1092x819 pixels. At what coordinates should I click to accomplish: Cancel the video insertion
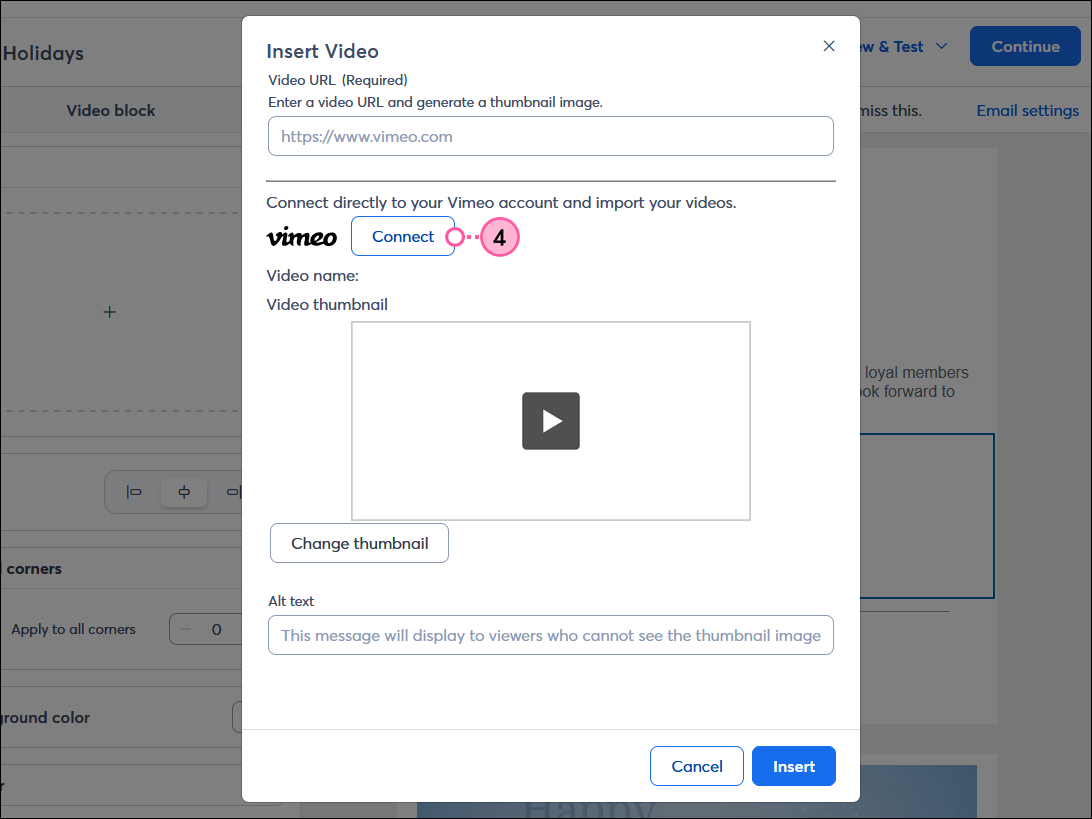(696, 766)
